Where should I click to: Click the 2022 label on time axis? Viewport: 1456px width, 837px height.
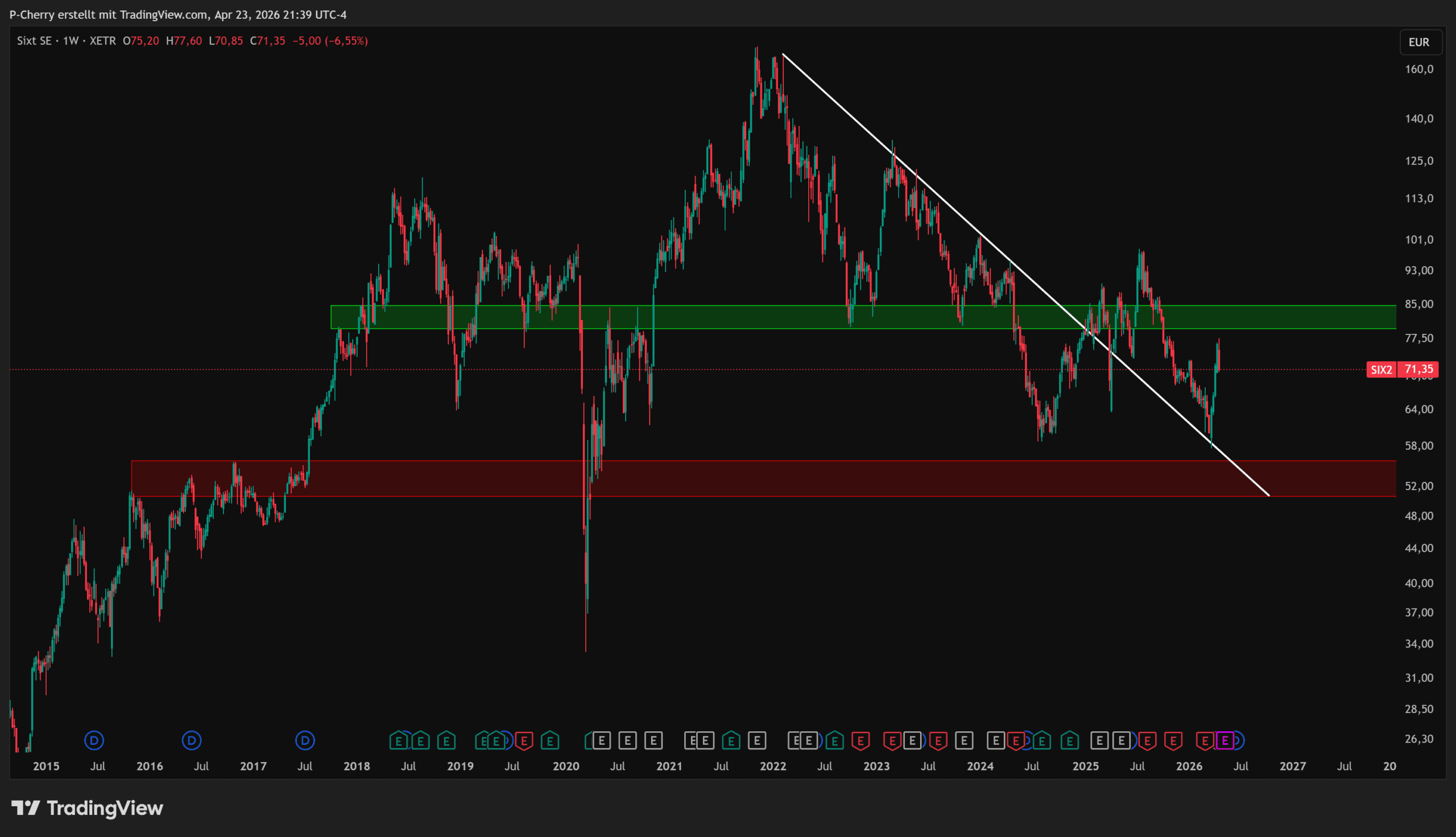(772, 766)
